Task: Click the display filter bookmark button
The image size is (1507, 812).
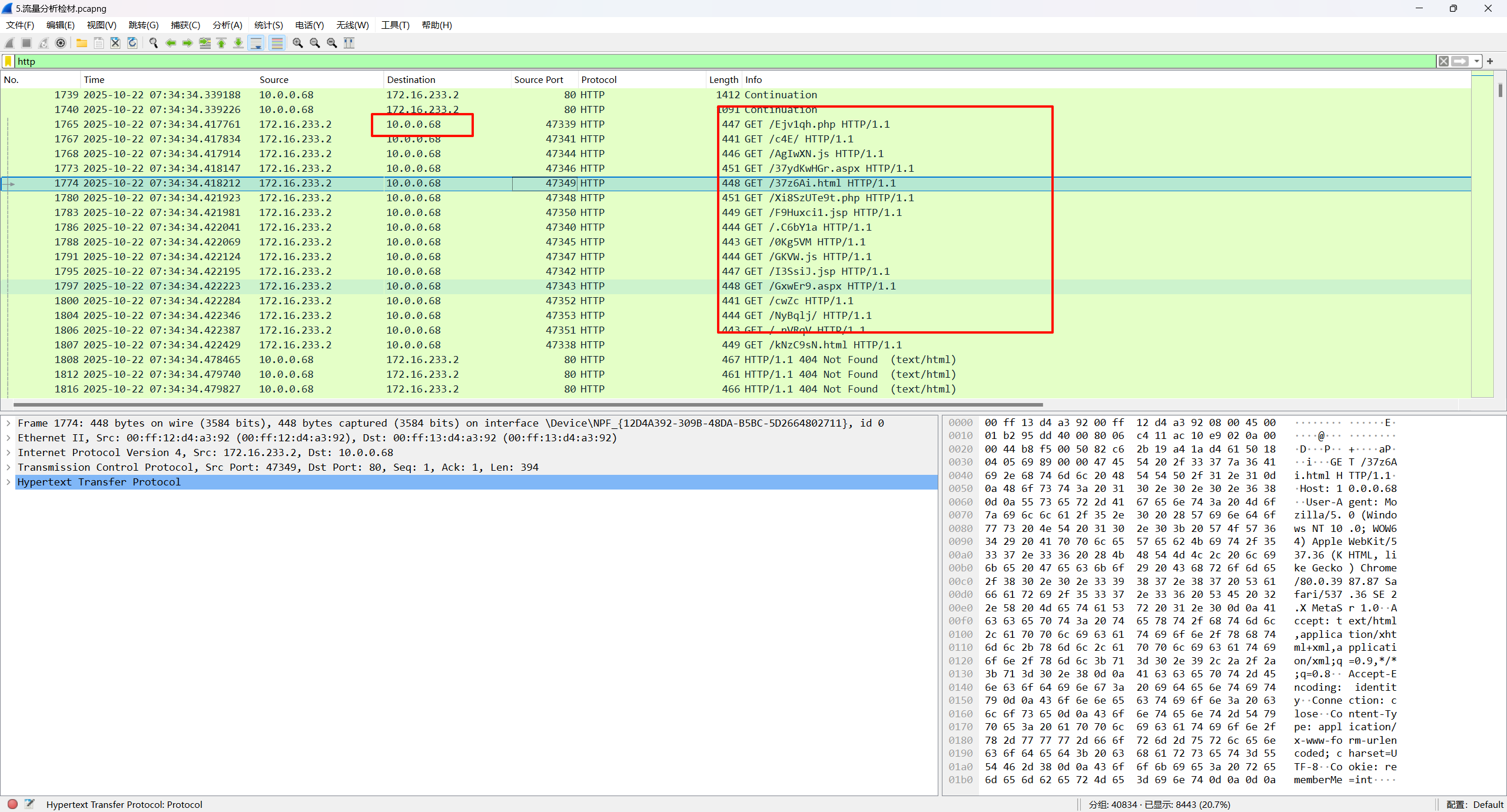Action: pos(8,61)
